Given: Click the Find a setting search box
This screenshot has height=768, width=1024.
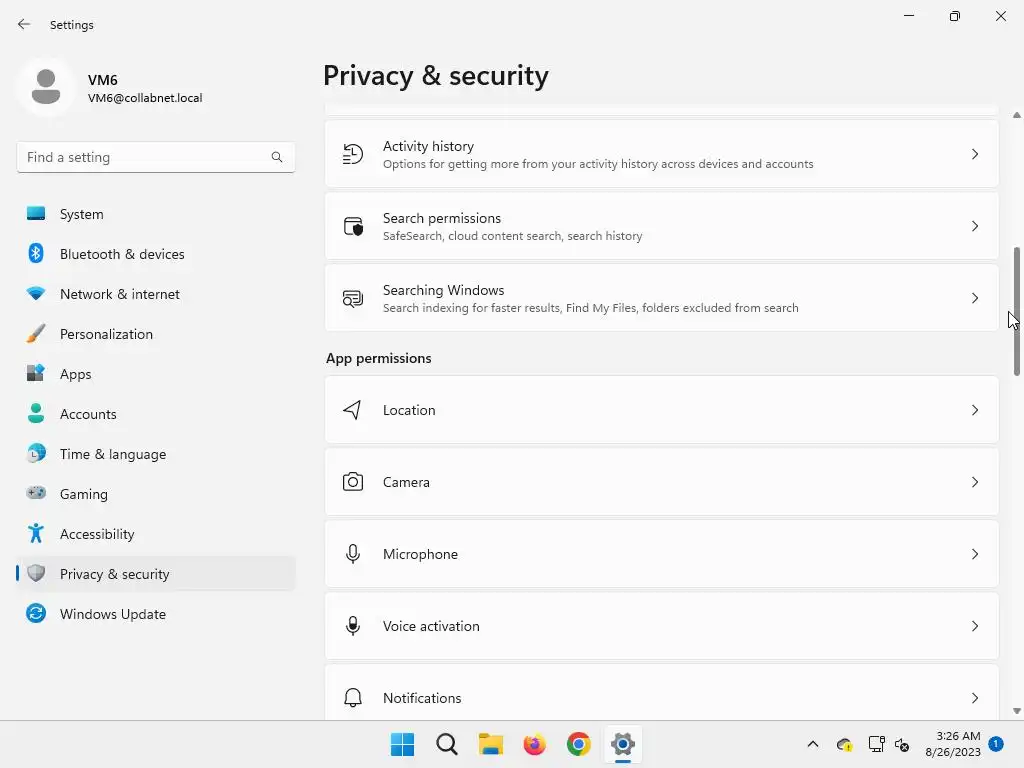Looking at the screenshot, I should click(x=145, y=157).
